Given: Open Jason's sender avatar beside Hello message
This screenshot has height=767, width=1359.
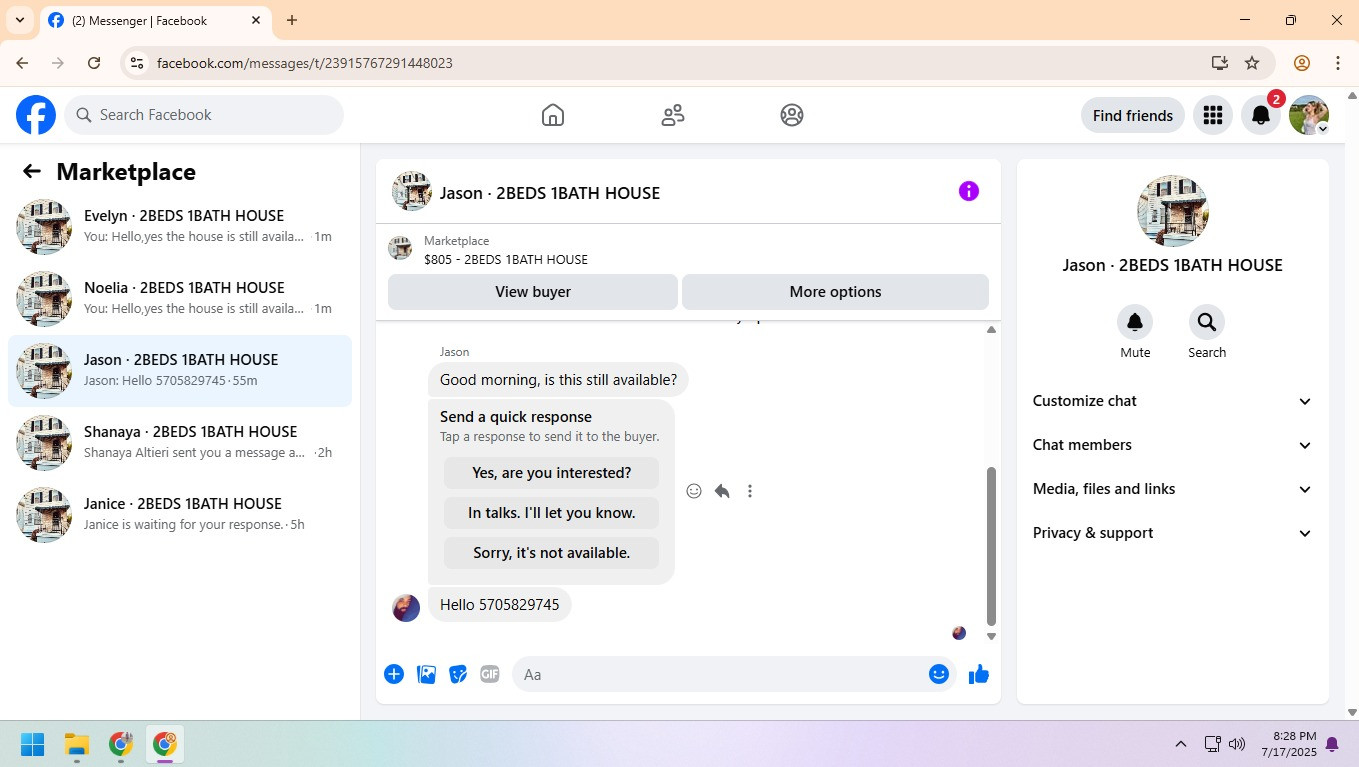Looking at the screenshot, I should pos(406,608).
